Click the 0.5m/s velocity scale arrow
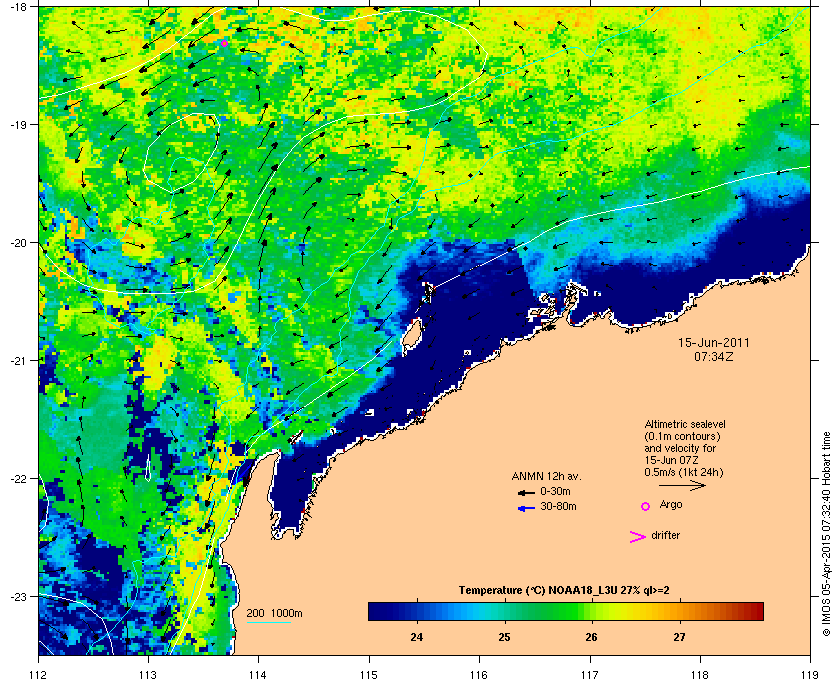840x680 pixels. coord(682,485)
